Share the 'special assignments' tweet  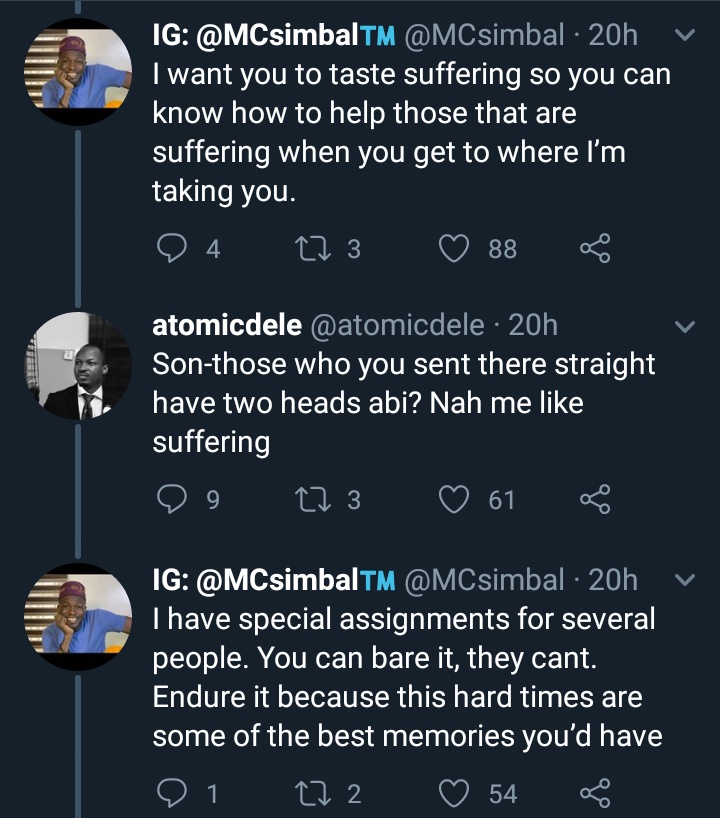[x=595, y=793]
